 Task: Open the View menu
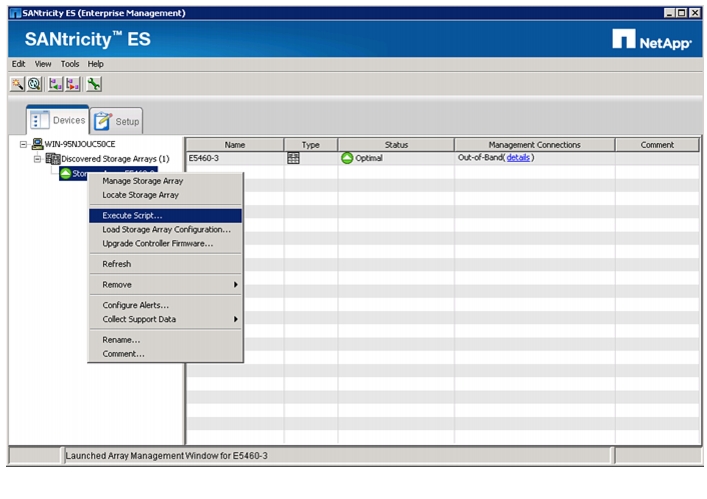point(43,64)
